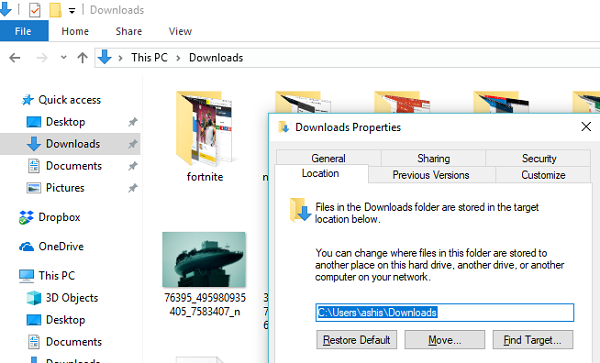
Task: Click the Properties checkmark icon in title bar
Action: (x=35, y=10)
